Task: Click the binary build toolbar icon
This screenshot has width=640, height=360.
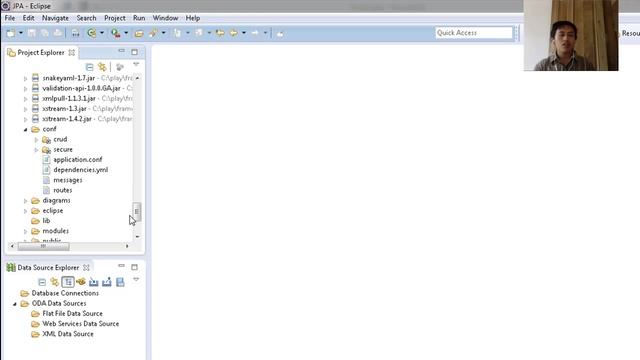Action: coord(76,33)
